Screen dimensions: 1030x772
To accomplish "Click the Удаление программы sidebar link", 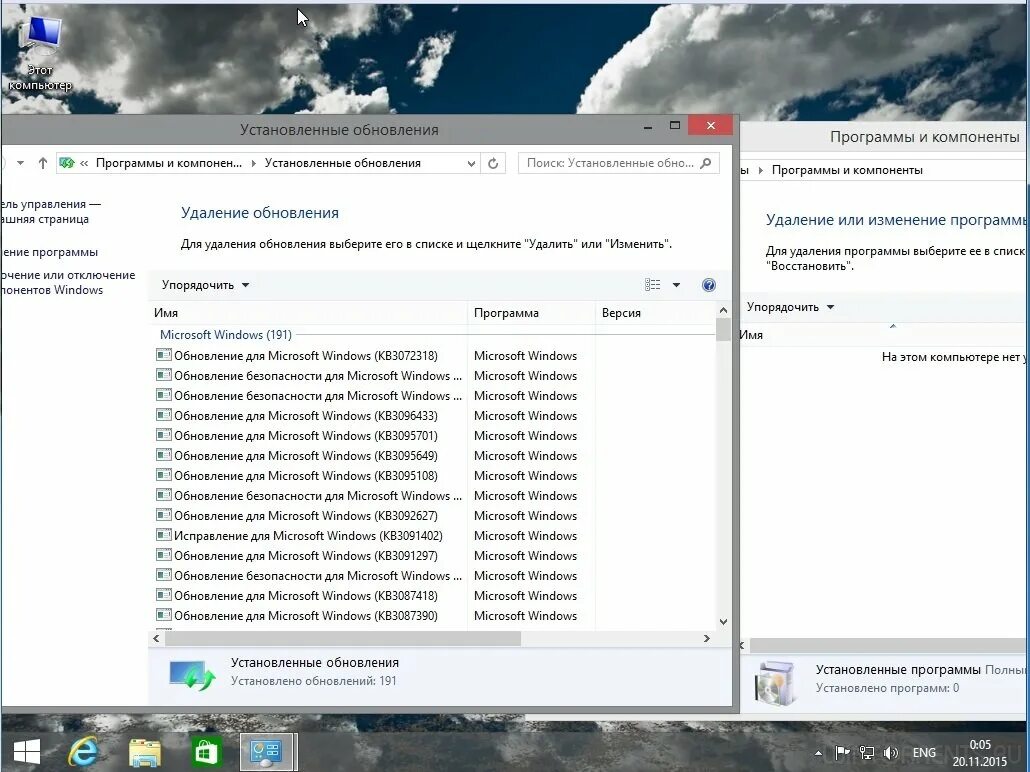I will [49, 252].
